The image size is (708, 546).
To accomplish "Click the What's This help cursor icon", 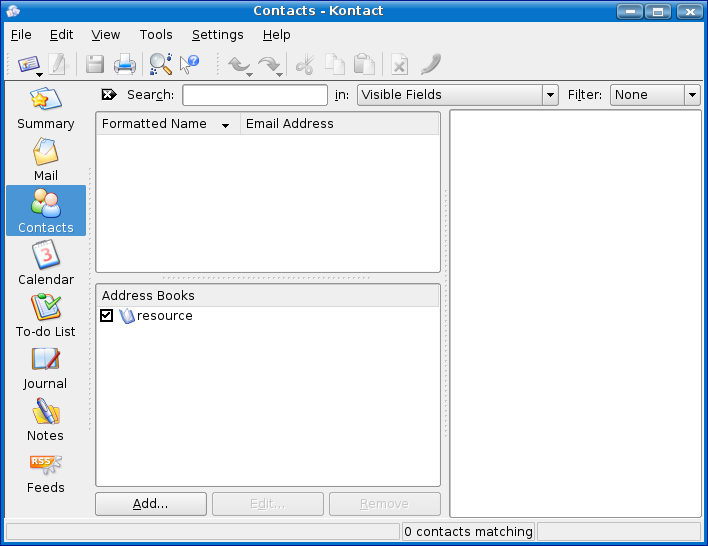I will tap(189, 64).
